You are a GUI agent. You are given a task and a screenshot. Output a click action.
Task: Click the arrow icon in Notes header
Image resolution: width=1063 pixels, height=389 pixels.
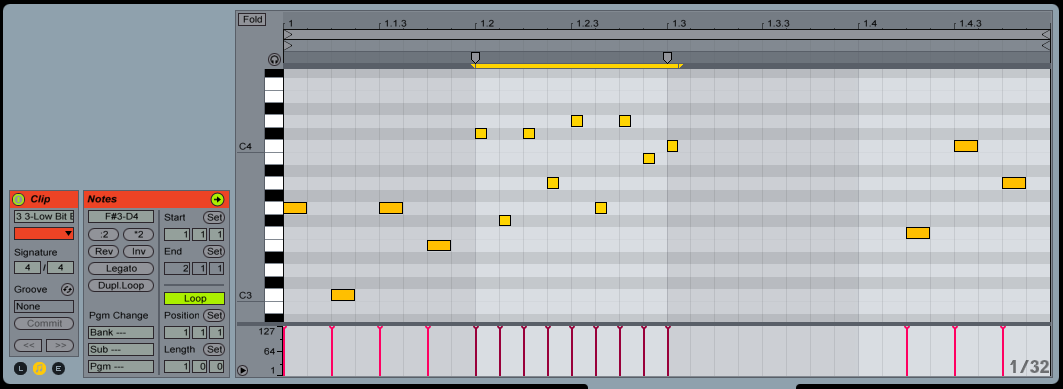tap(217, 199)
